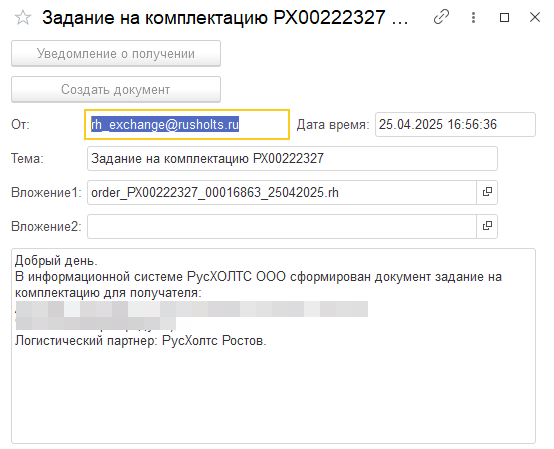Get link to this document via chain icon

point(441,17)
